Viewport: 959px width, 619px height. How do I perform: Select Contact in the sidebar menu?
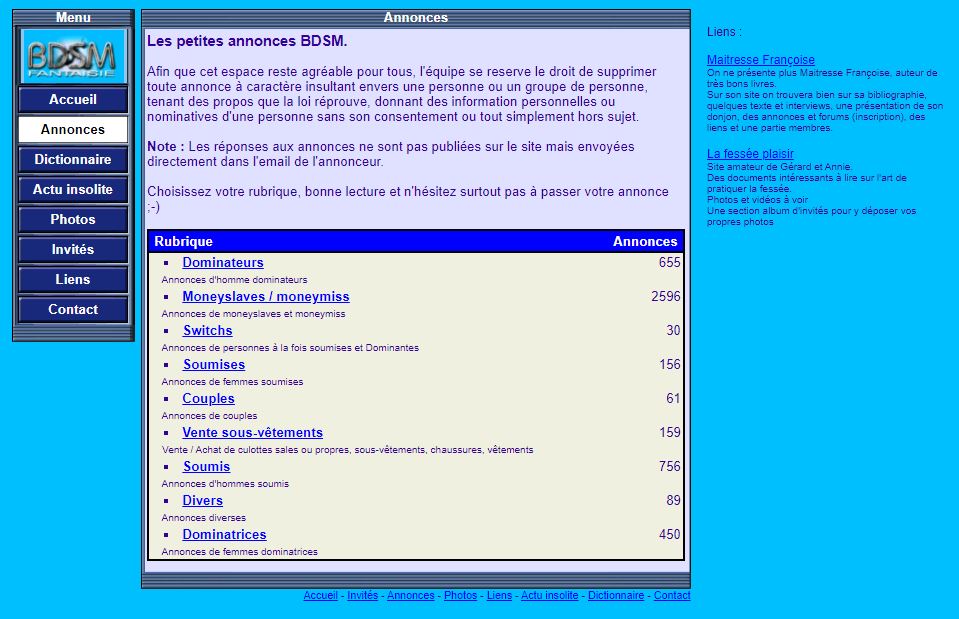click(x=73, y=310)
